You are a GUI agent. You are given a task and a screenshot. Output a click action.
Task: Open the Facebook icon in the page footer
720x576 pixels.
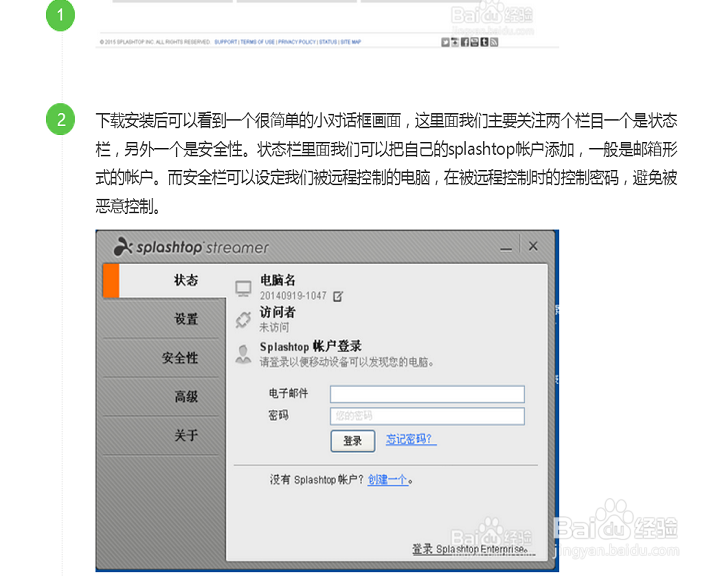point(465,42)
